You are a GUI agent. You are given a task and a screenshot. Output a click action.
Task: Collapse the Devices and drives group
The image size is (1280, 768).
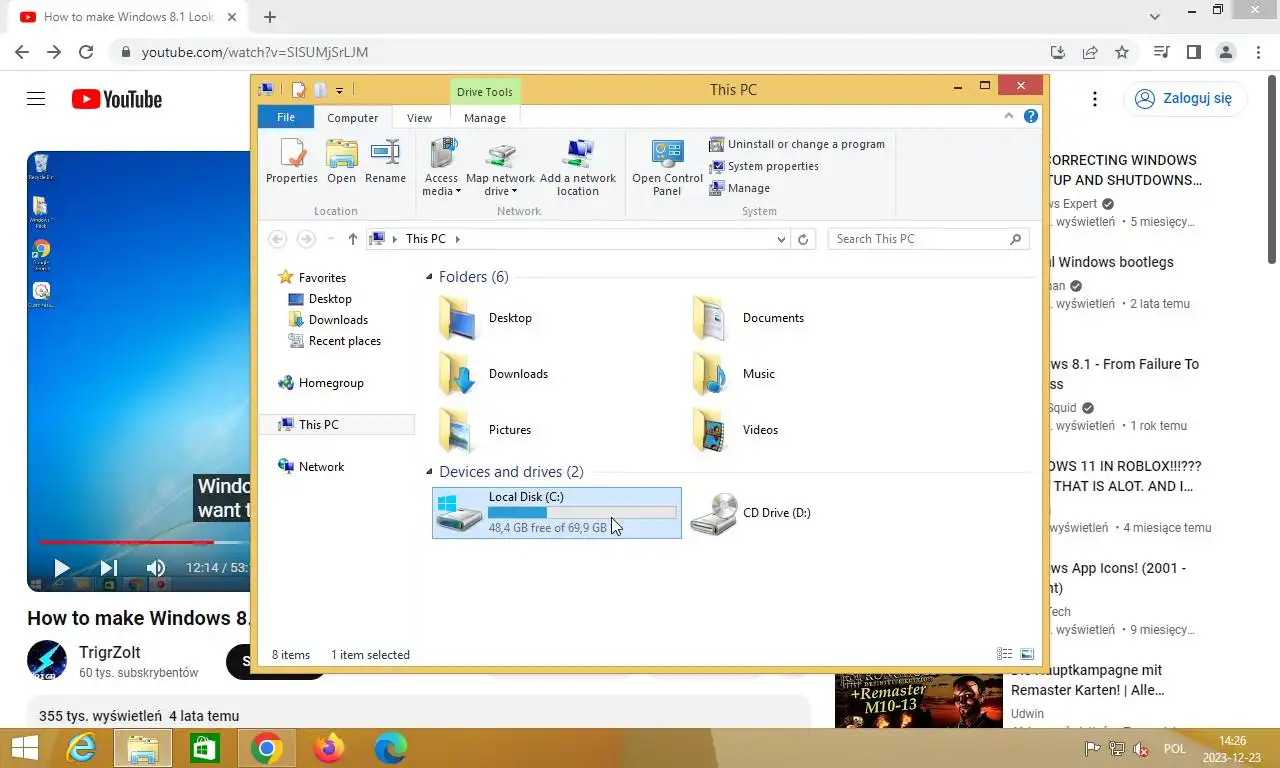(x=430, y=472)
